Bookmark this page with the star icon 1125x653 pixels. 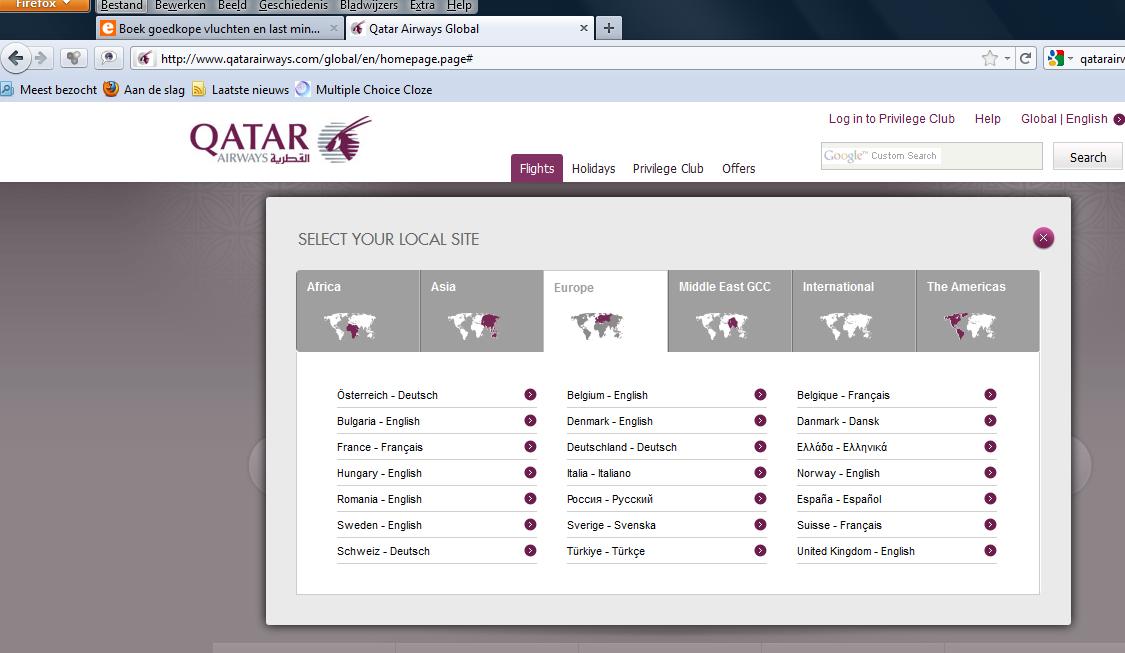(x=989, y=58)
